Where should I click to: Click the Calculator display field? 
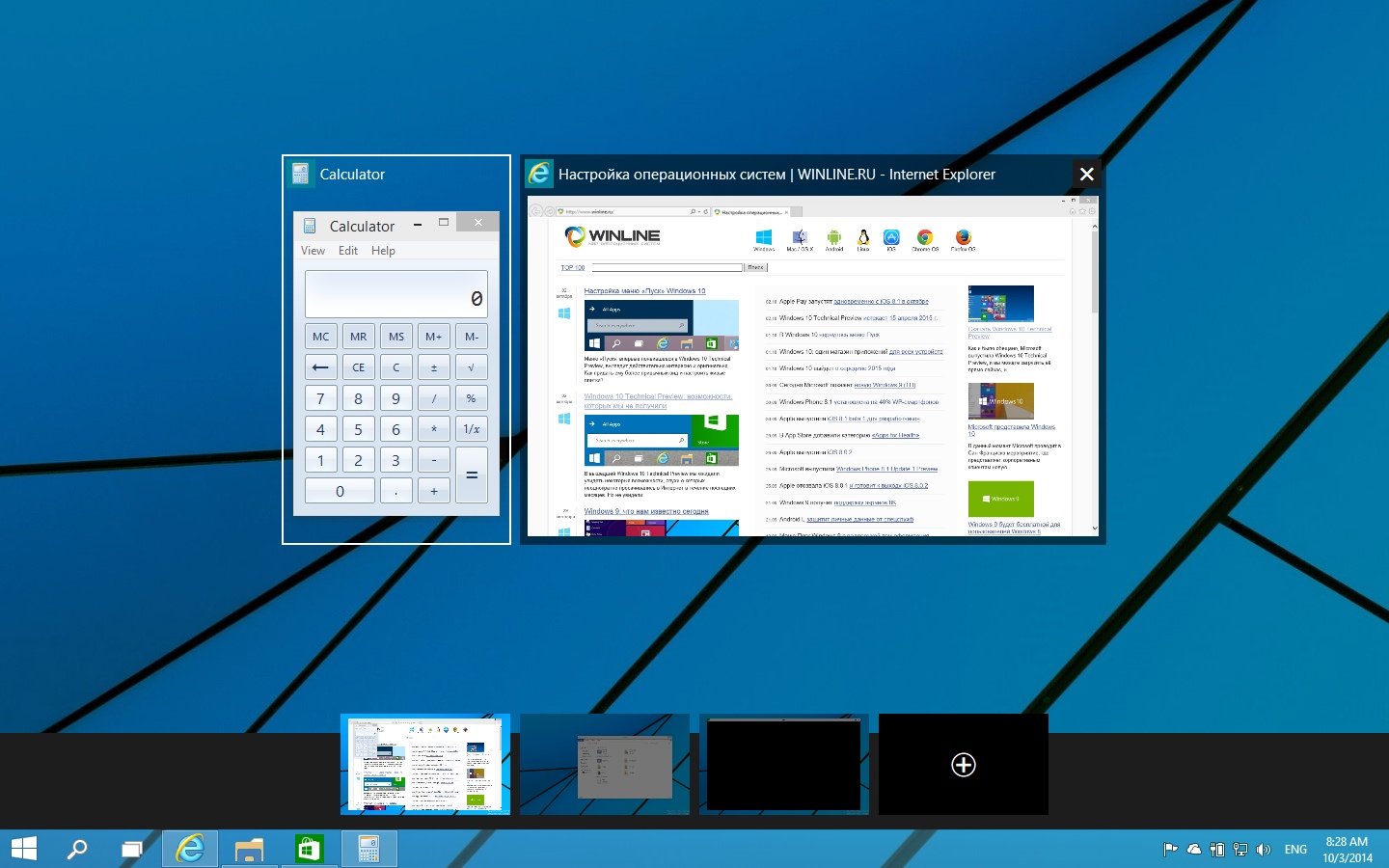[396, 294]
